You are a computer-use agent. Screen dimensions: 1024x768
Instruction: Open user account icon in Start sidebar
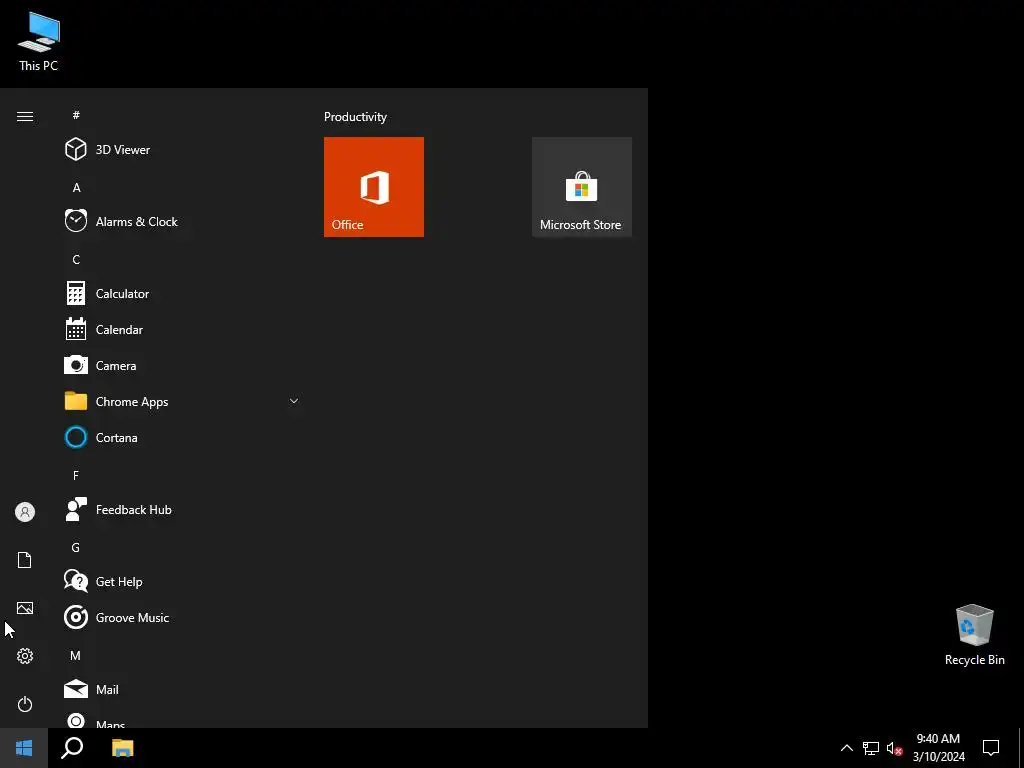click(25, 512)
